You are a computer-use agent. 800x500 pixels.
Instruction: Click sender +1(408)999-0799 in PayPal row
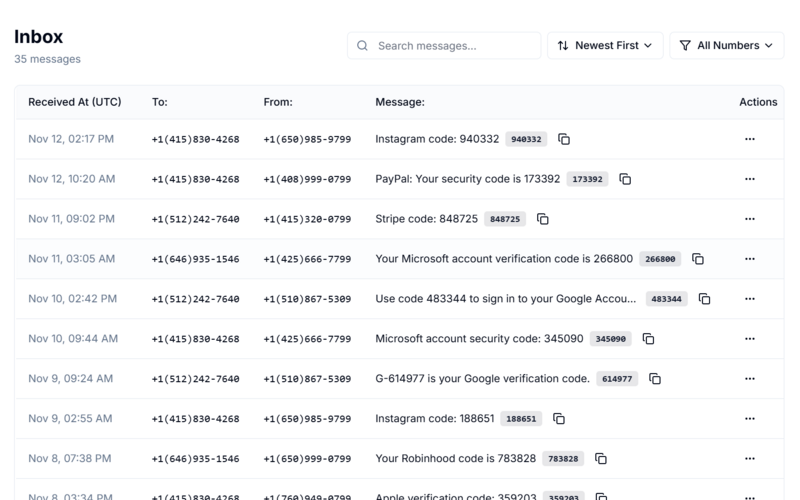tap(307, 179)
